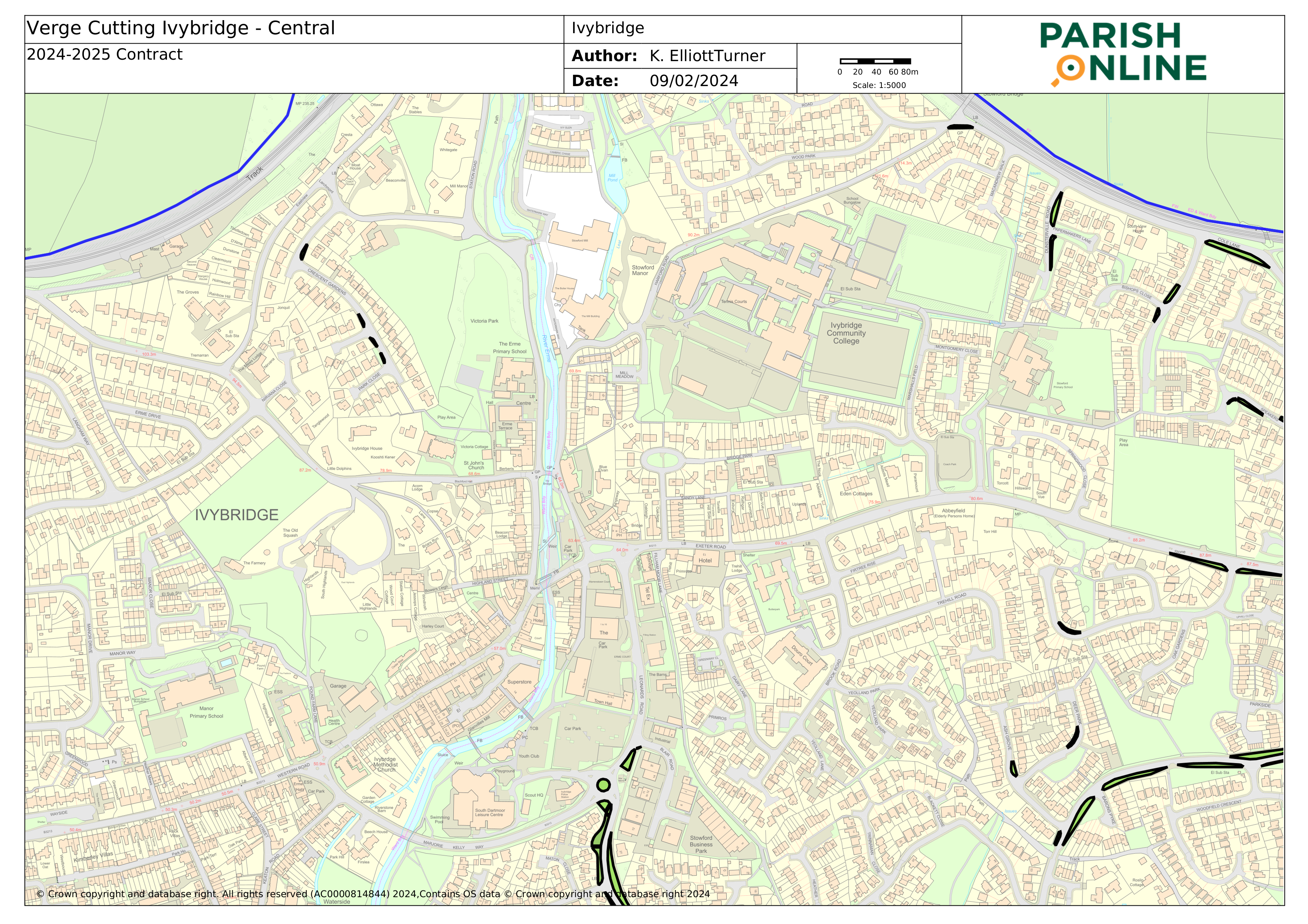
Task: Click the title Verge Cutting Ivybridge - Central
Action: coord(180,28)
